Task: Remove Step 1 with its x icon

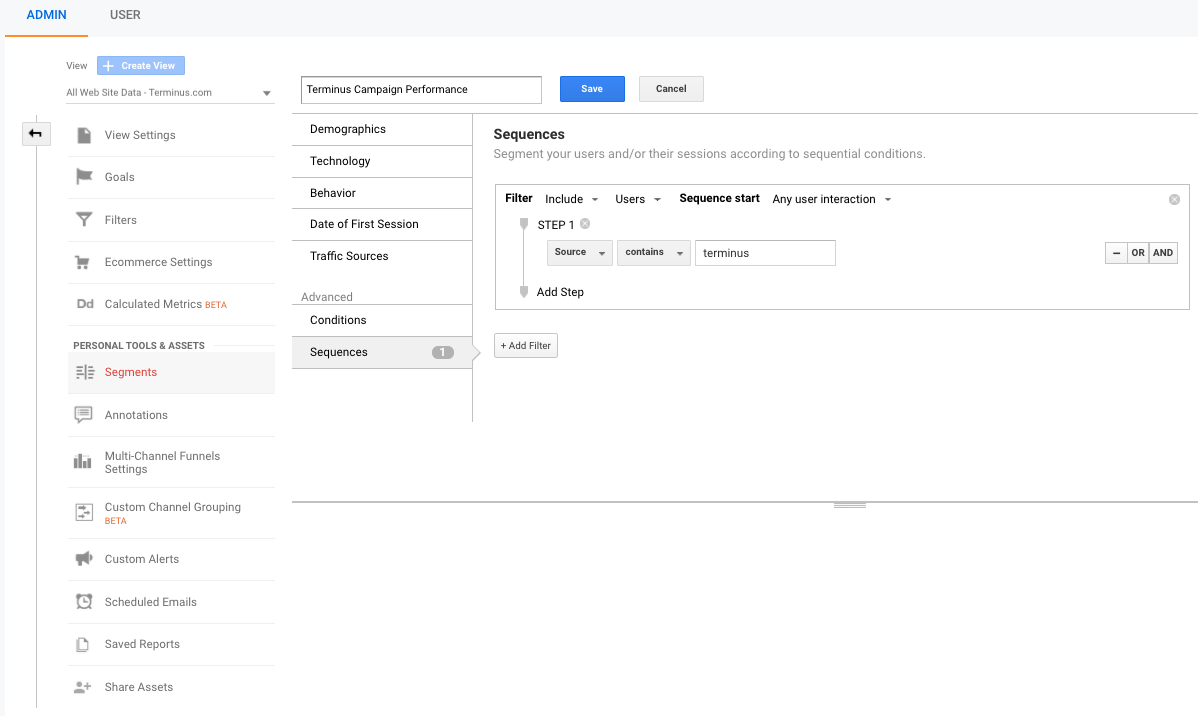Action: click(585, 224)
